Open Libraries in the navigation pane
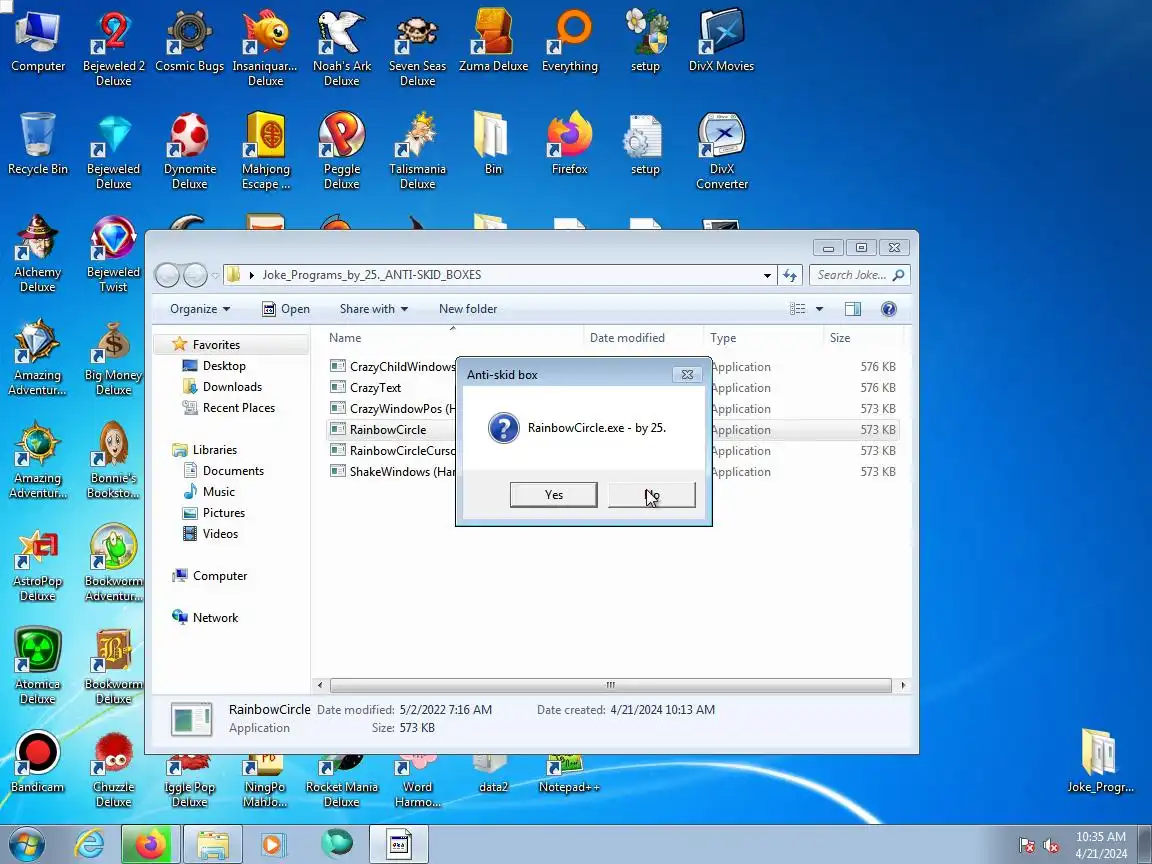 point(214,450)
